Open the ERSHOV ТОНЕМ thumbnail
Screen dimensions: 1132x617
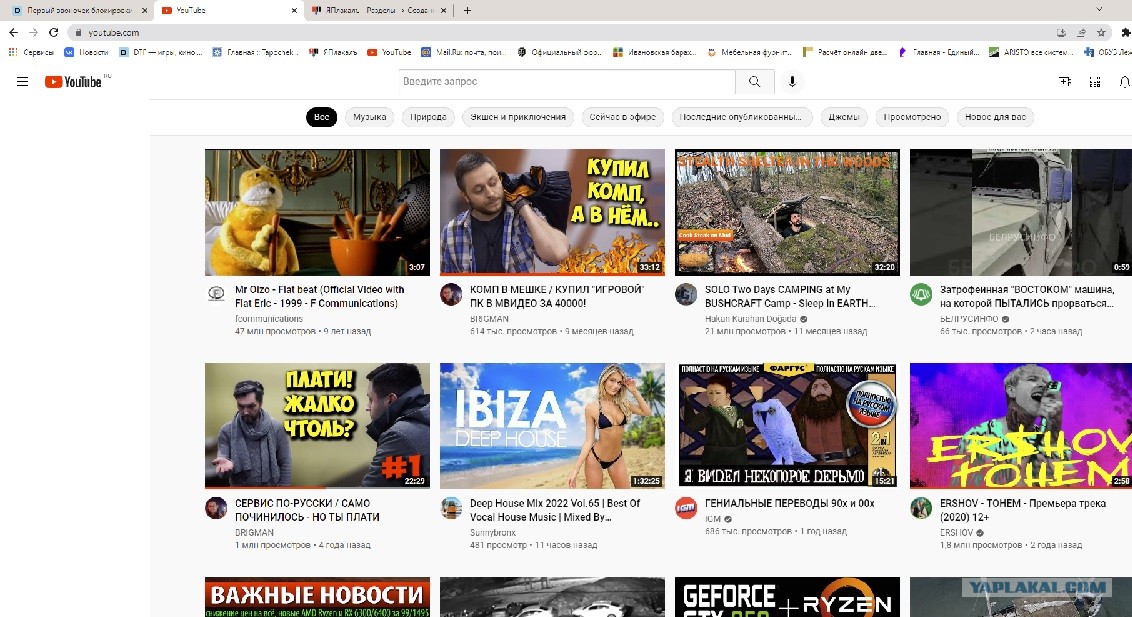click(x=1021, y=426)
